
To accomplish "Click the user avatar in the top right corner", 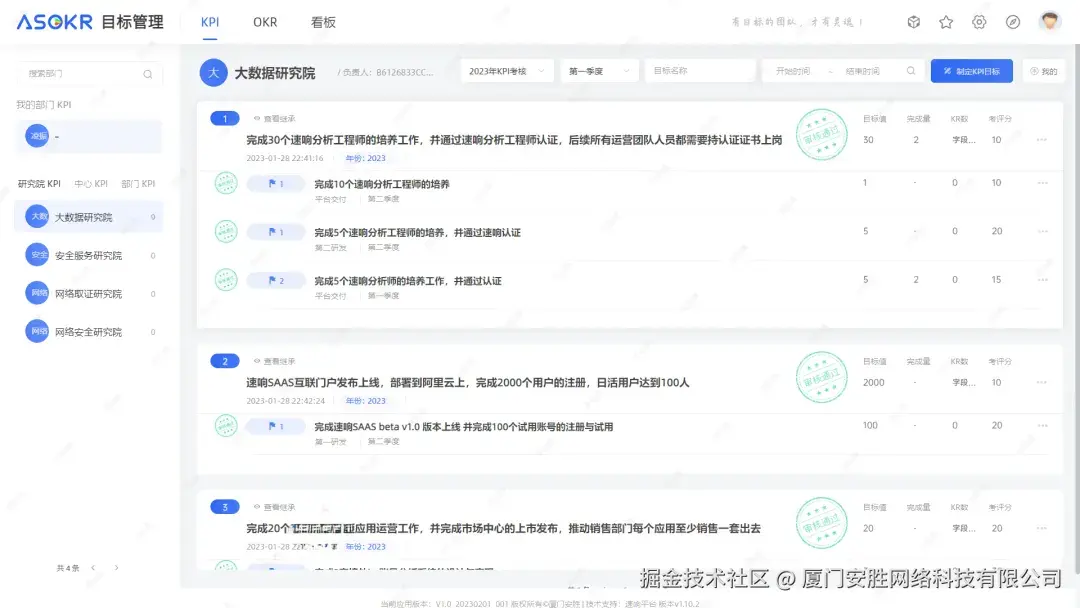I will click(1049, 22).
